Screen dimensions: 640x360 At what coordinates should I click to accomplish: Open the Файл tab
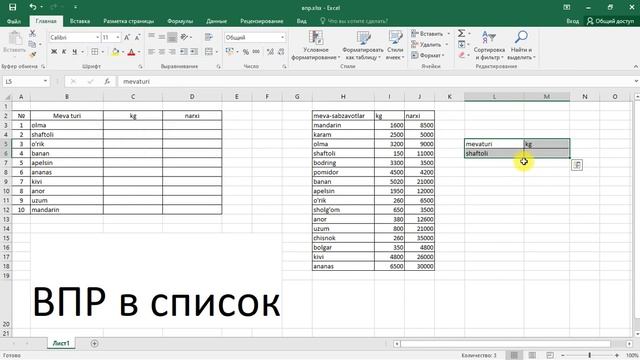pyautogui.click(x=14, y=21)
